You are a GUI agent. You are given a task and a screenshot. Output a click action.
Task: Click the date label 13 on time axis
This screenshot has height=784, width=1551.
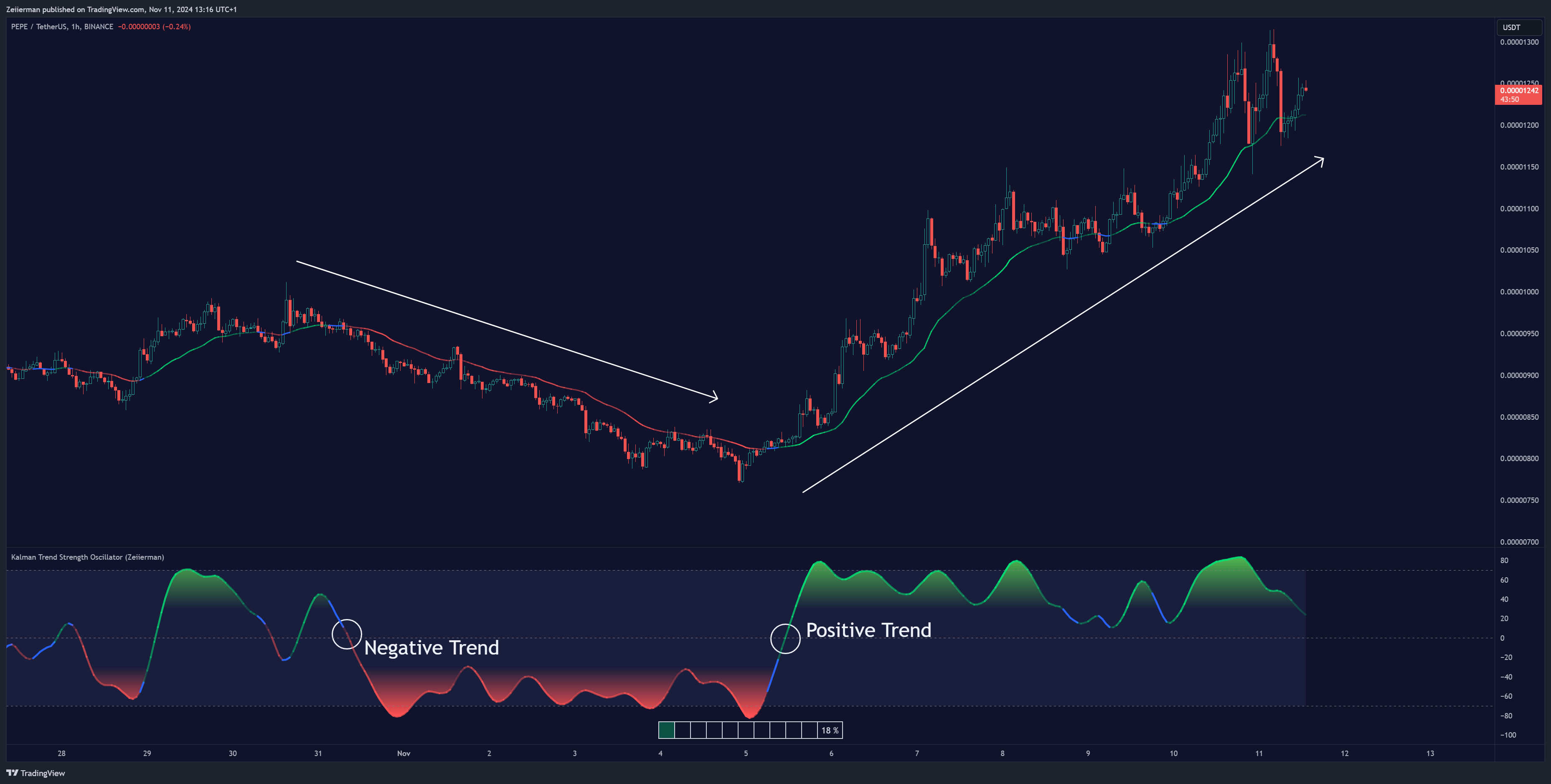pos(1431,753)
